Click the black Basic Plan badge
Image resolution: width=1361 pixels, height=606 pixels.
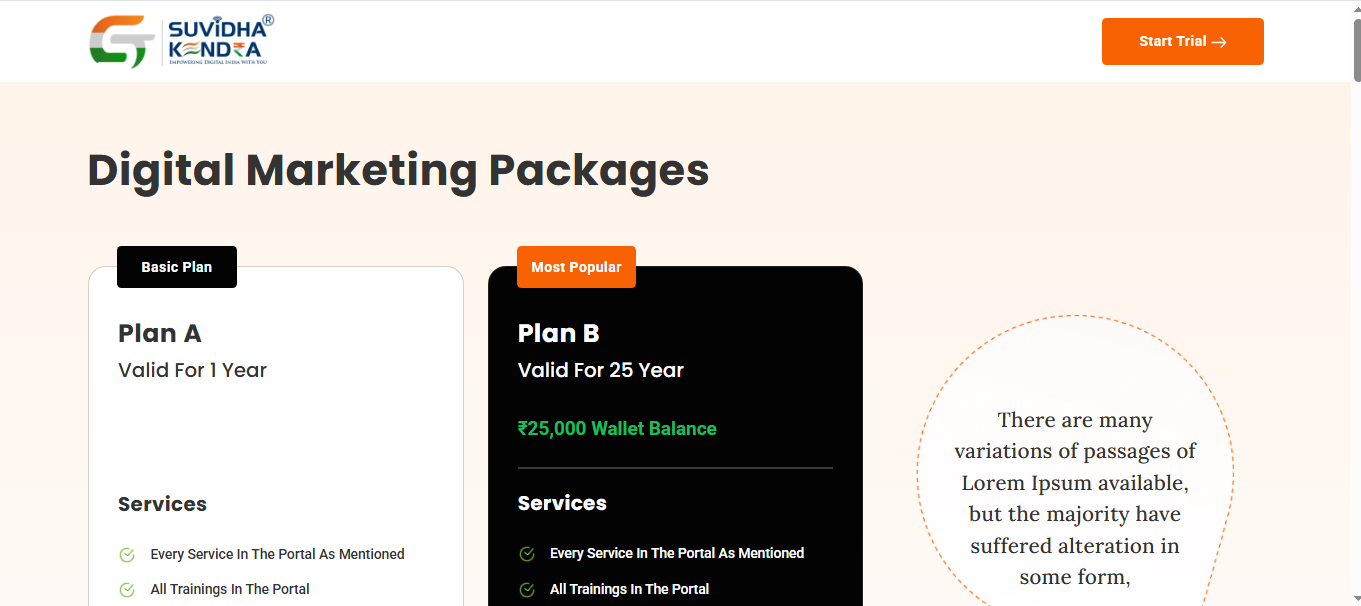tap(177, 267)
